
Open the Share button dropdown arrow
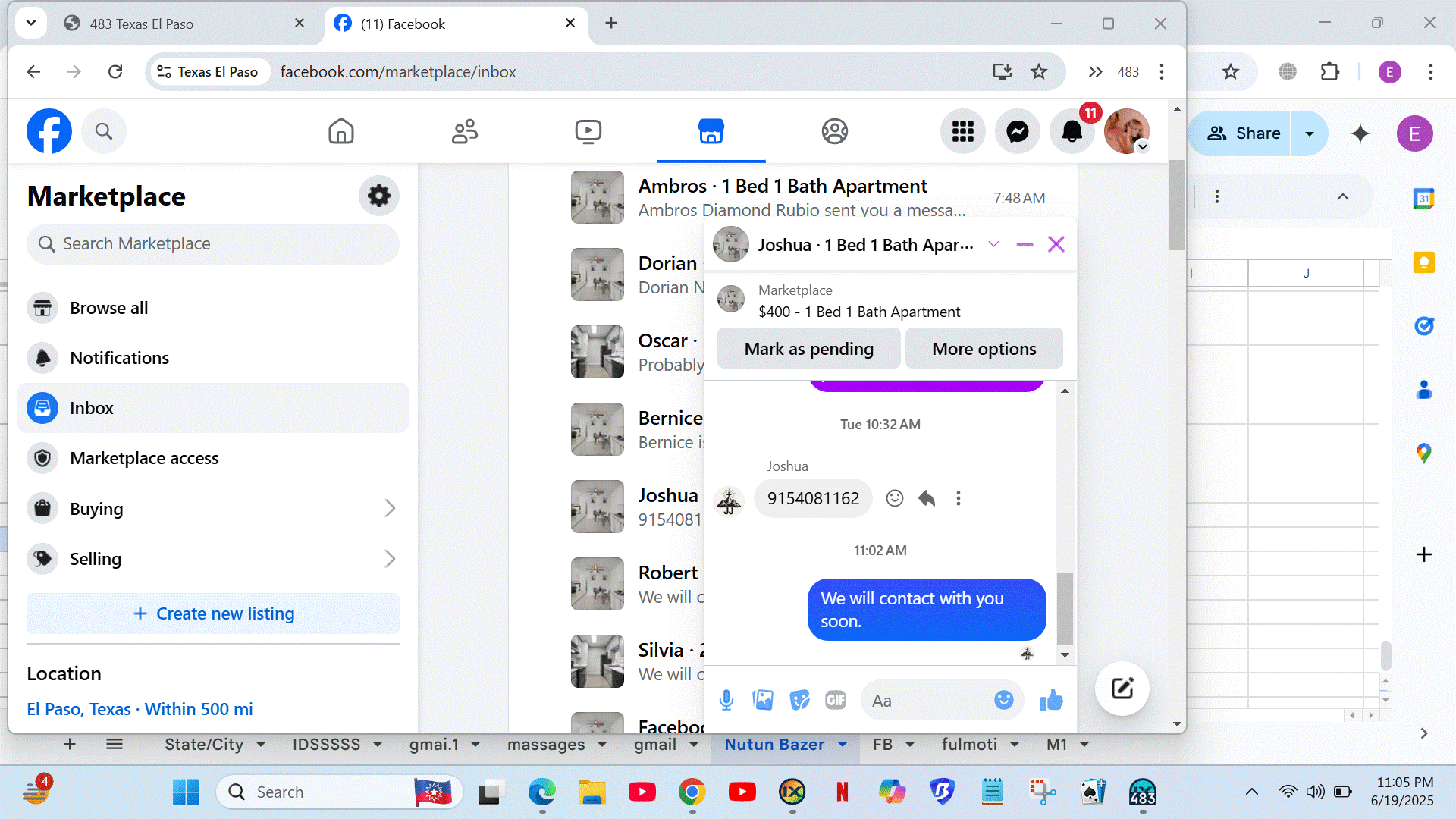[1309, 133]
